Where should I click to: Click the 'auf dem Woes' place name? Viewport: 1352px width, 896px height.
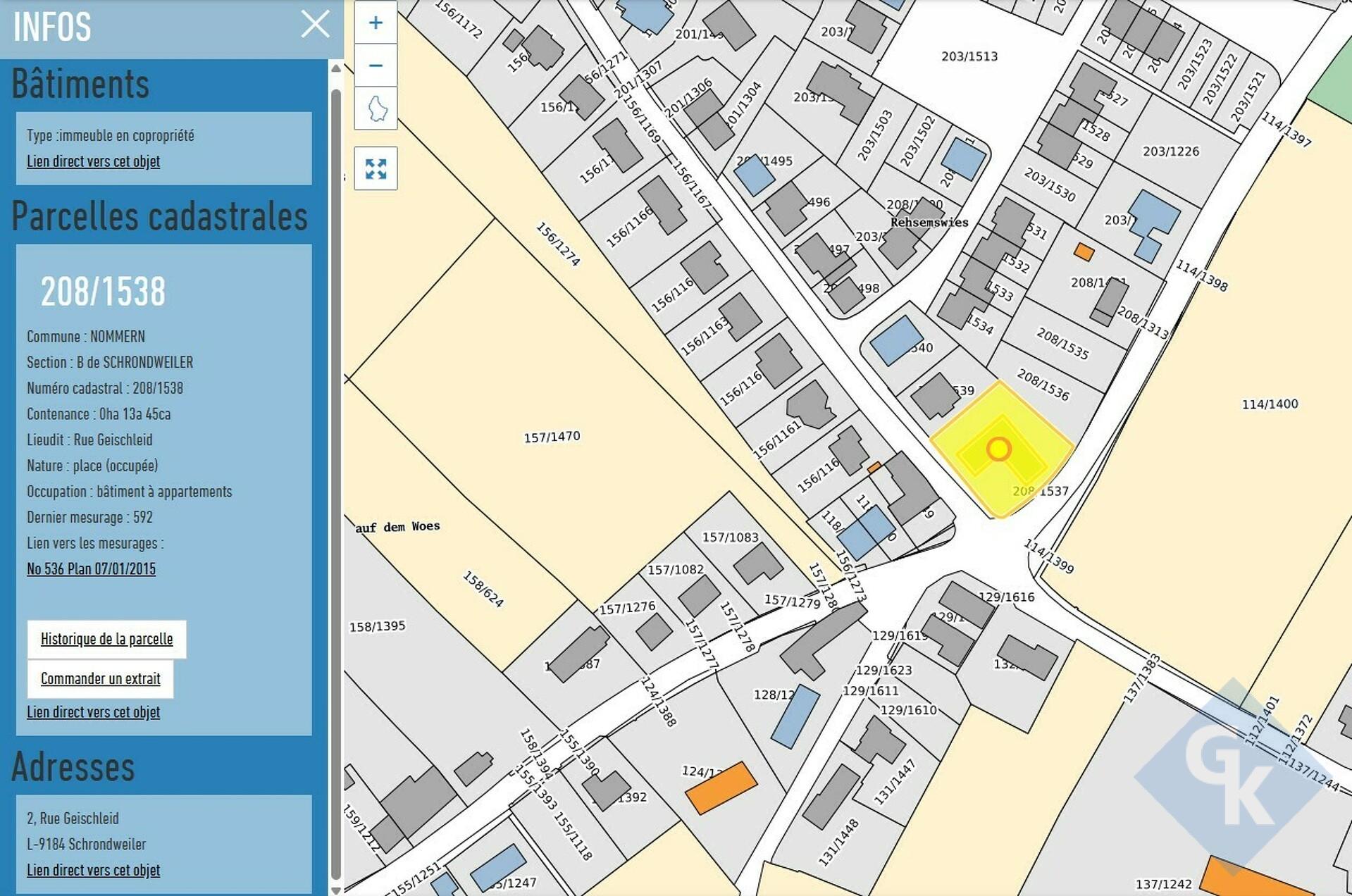[397, 527]
